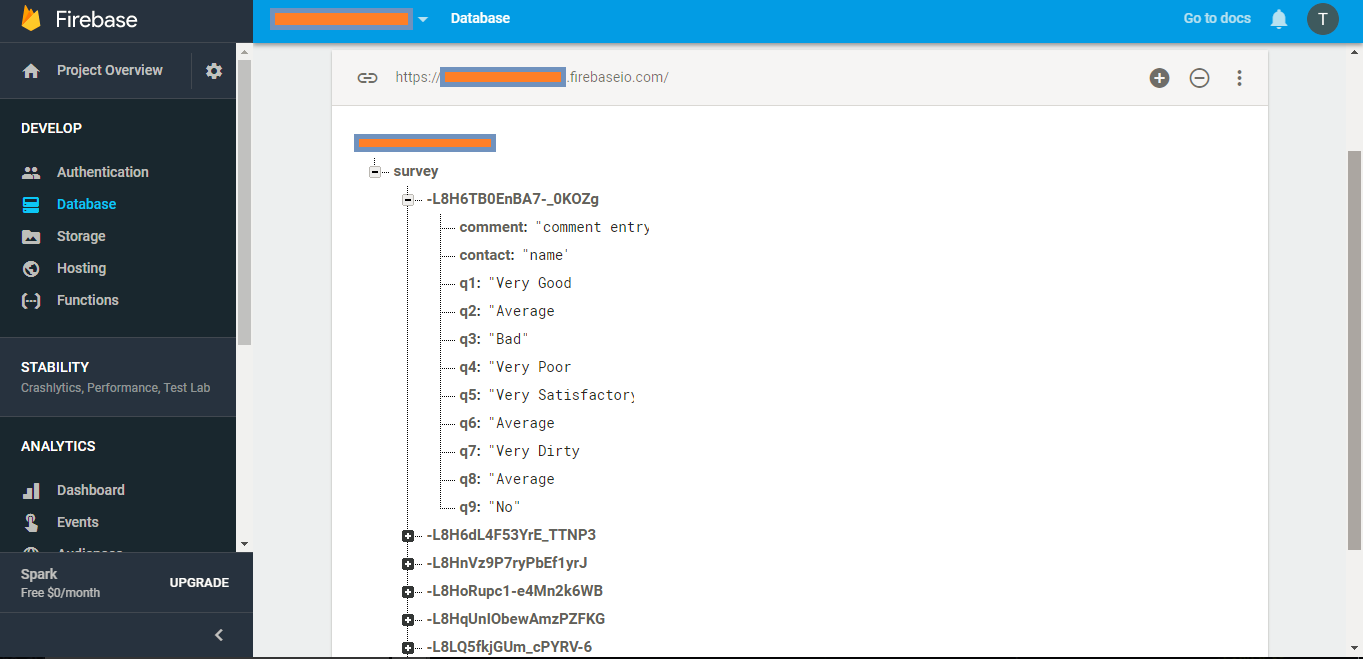Click the q7 value "Very Dirty"

click(534, 451)
